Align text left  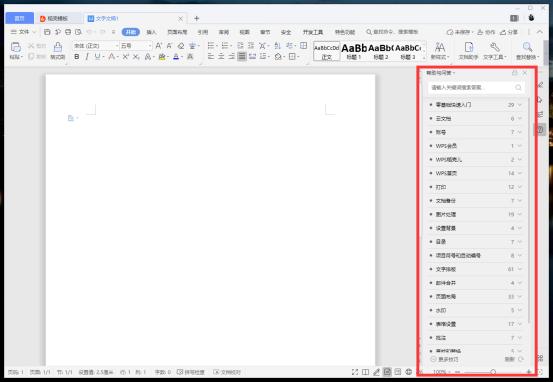211,56
